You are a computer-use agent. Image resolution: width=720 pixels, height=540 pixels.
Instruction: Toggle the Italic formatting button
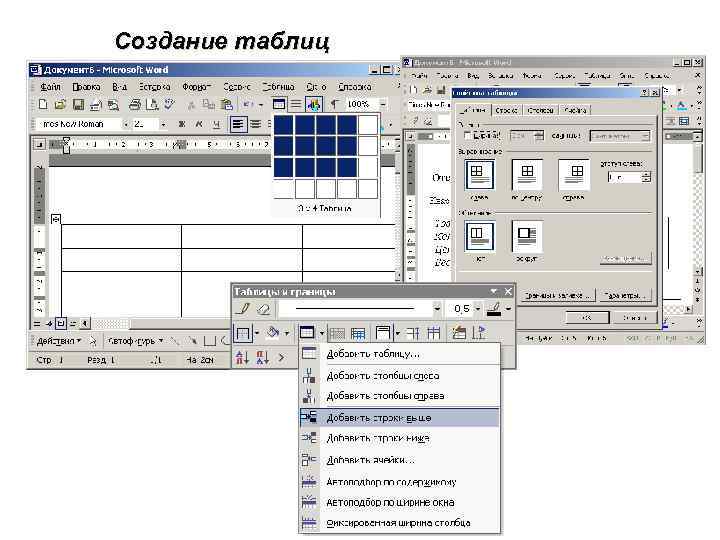(199, 124)
